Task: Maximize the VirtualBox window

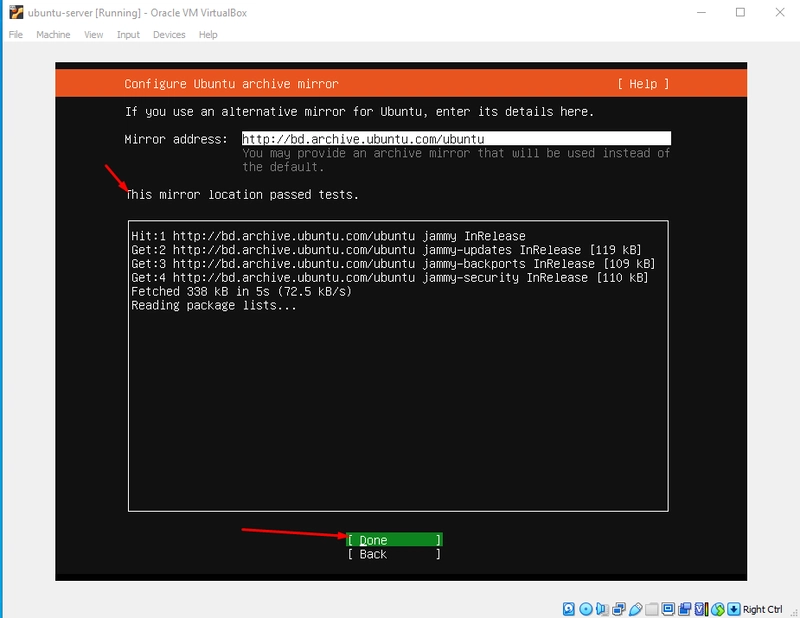Action: [740, 12]
